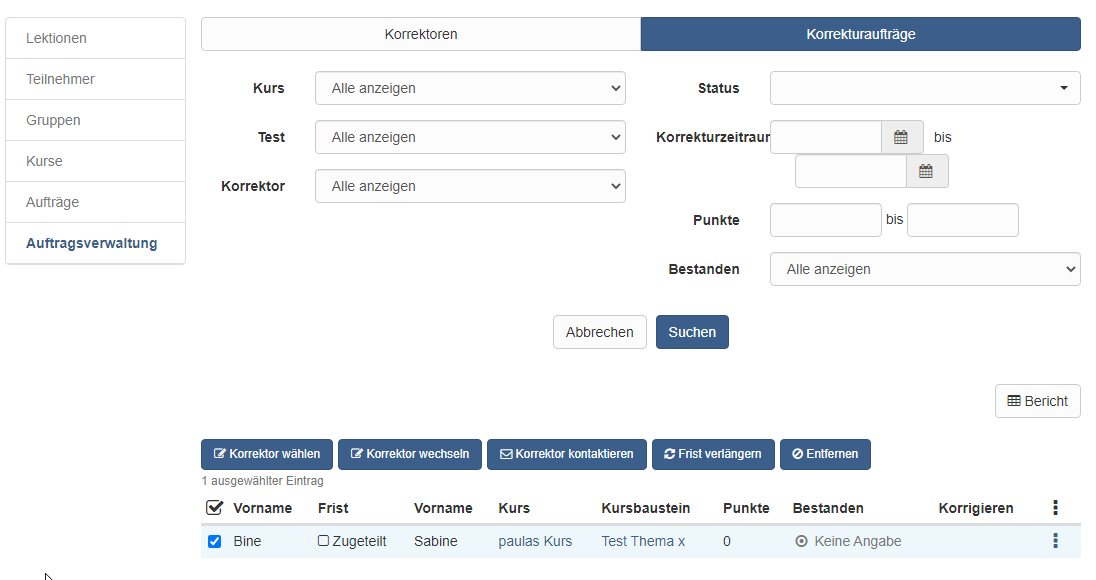Open the paulas Kurs link
This screenshot has width=1096, height=580.
tap(537, 541)
